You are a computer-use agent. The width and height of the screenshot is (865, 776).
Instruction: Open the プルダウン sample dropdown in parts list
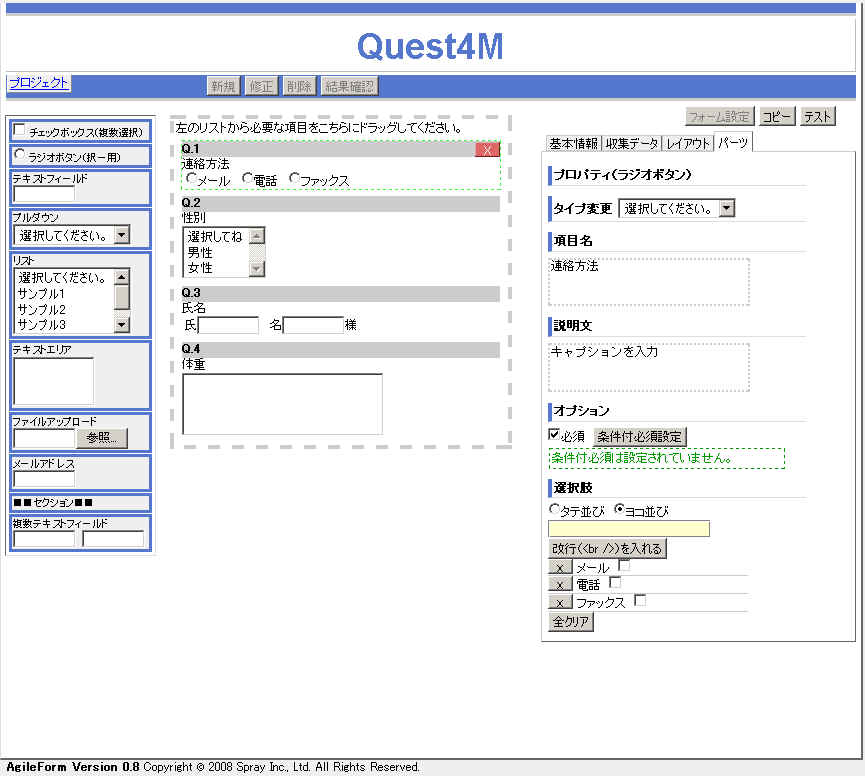(72, 235)
